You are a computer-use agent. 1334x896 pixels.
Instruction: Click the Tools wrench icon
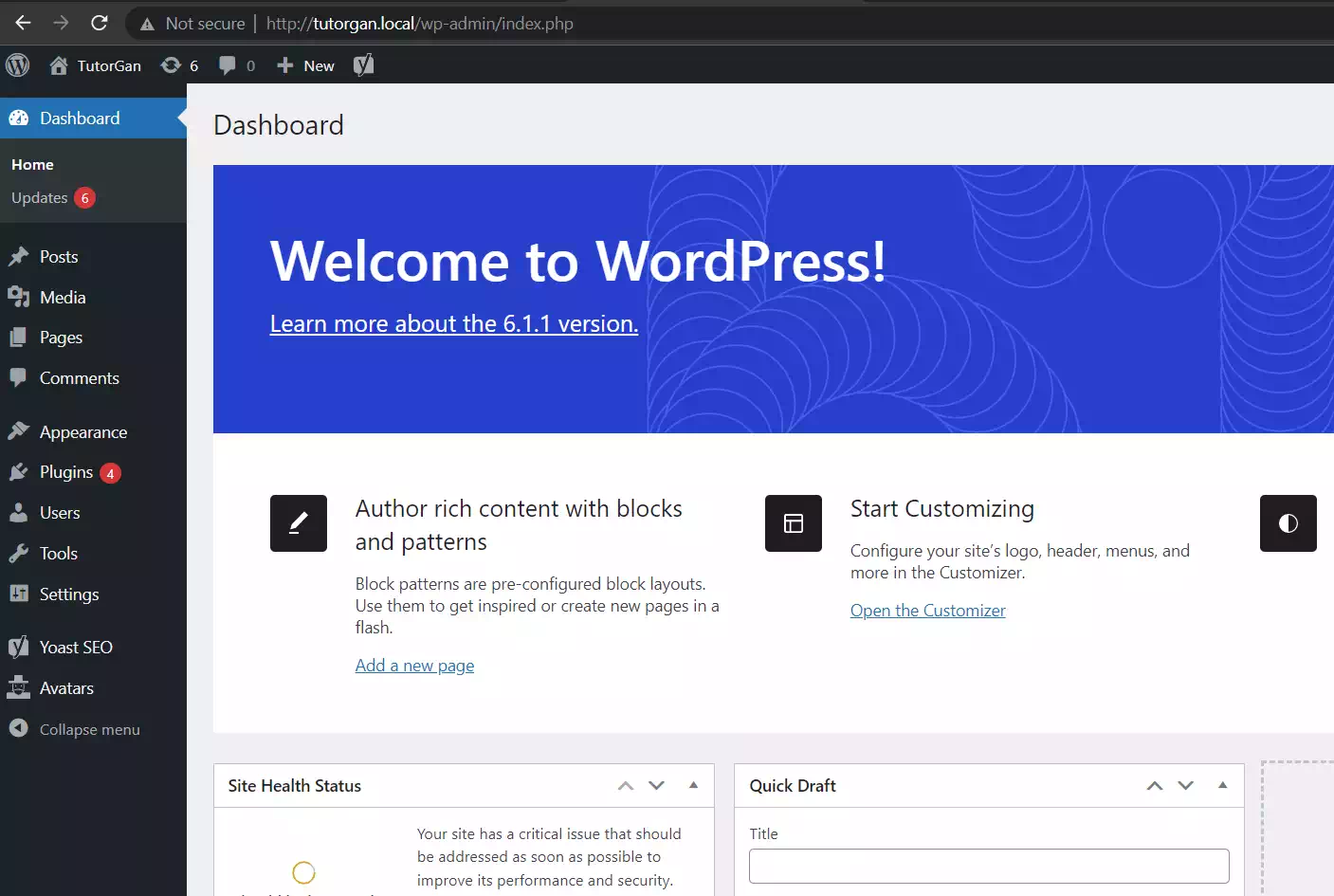pyautogui.click(x=19, y=554)
